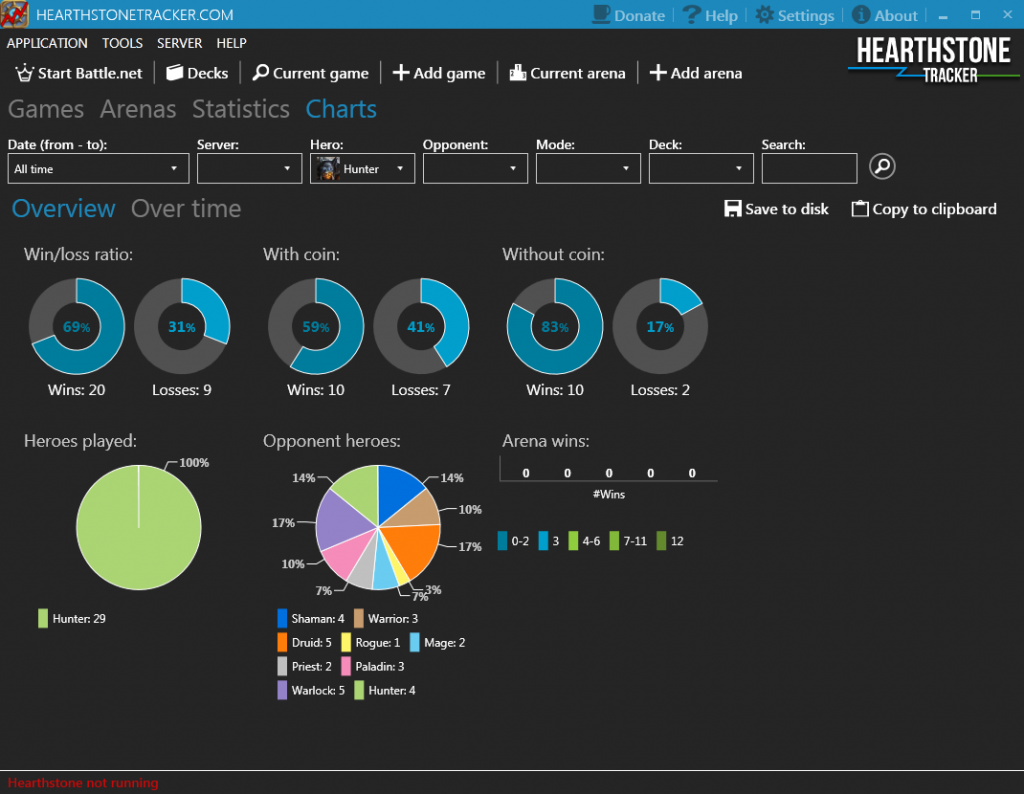Click 'Hearthstone not running' status message

point(83,782)
